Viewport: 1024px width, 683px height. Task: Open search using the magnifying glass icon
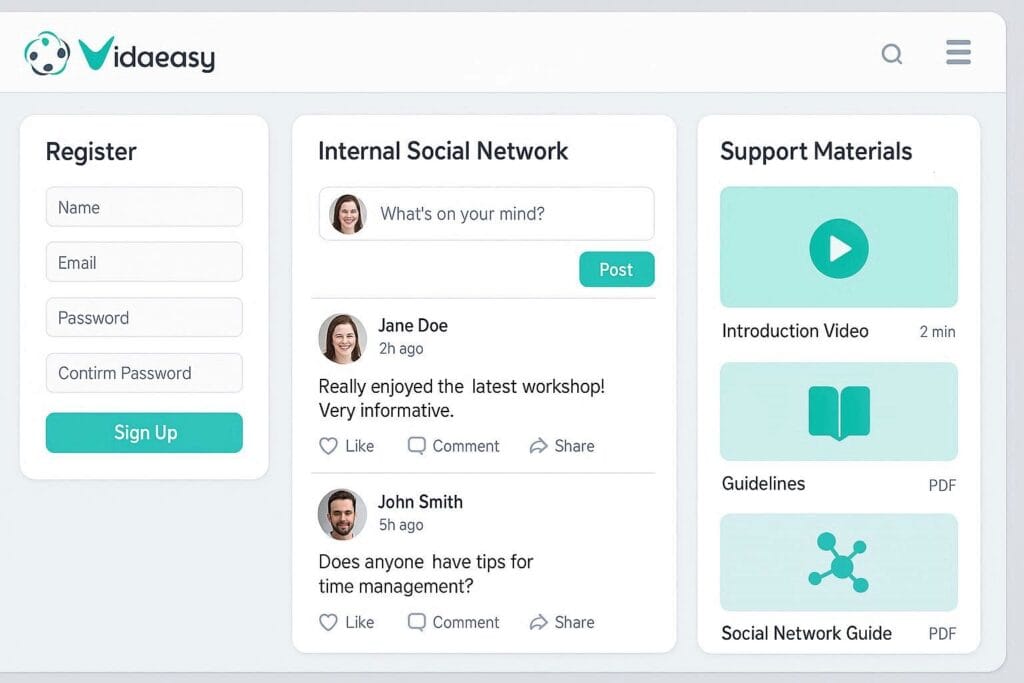891,55
